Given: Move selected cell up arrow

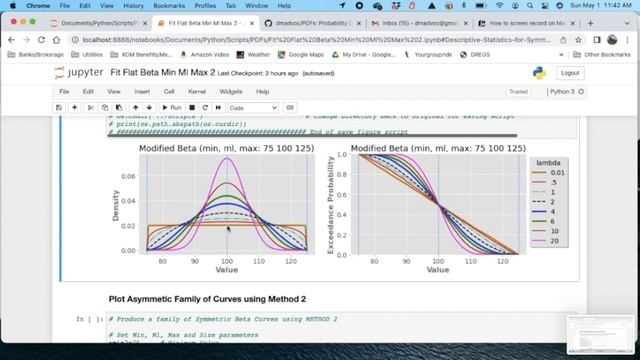Looking at the screenshot, I should (x=136, y=108).
